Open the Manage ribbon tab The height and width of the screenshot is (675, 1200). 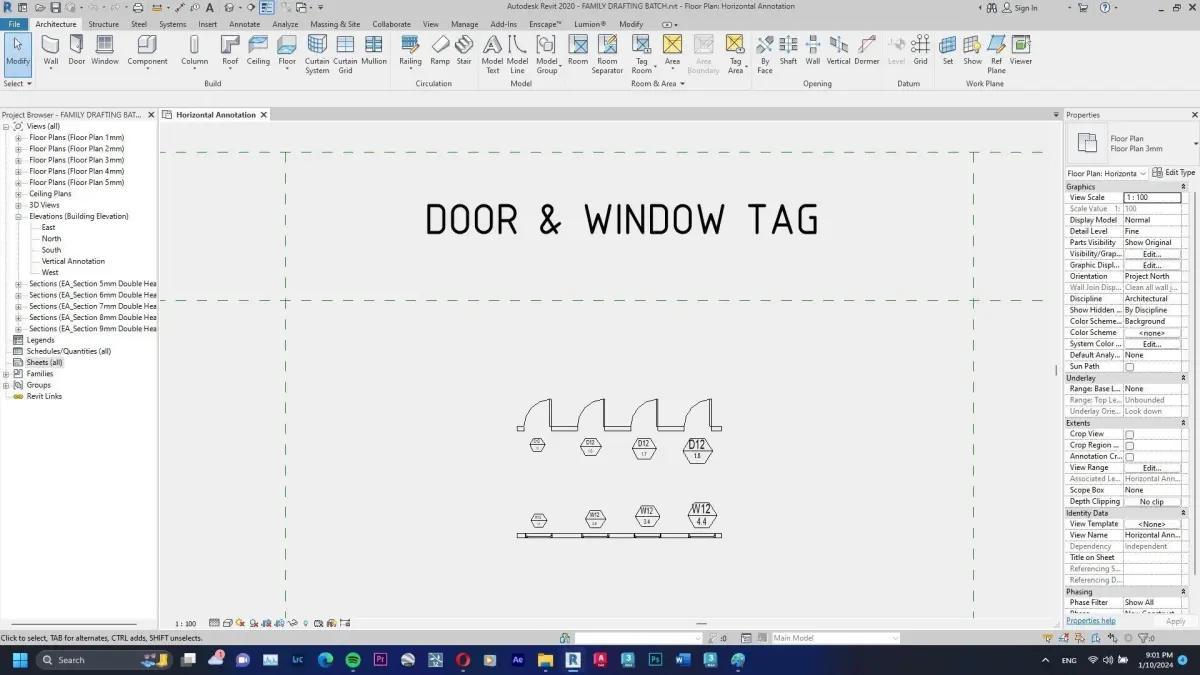pyautogui.click(x=464, y=24)
